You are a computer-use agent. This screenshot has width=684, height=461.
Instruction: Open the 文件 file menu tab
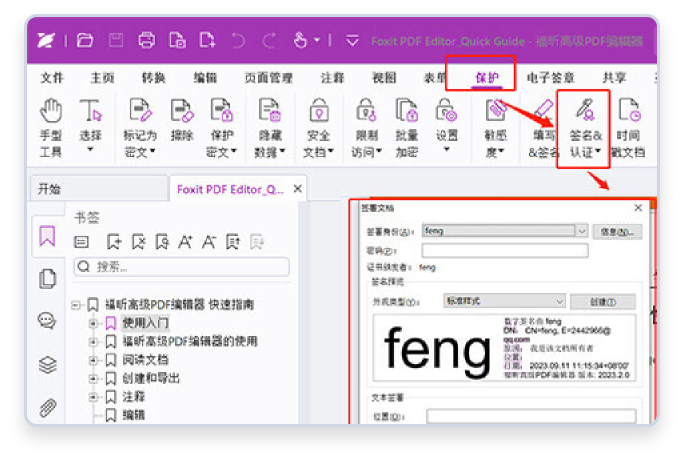pos(52,78)
